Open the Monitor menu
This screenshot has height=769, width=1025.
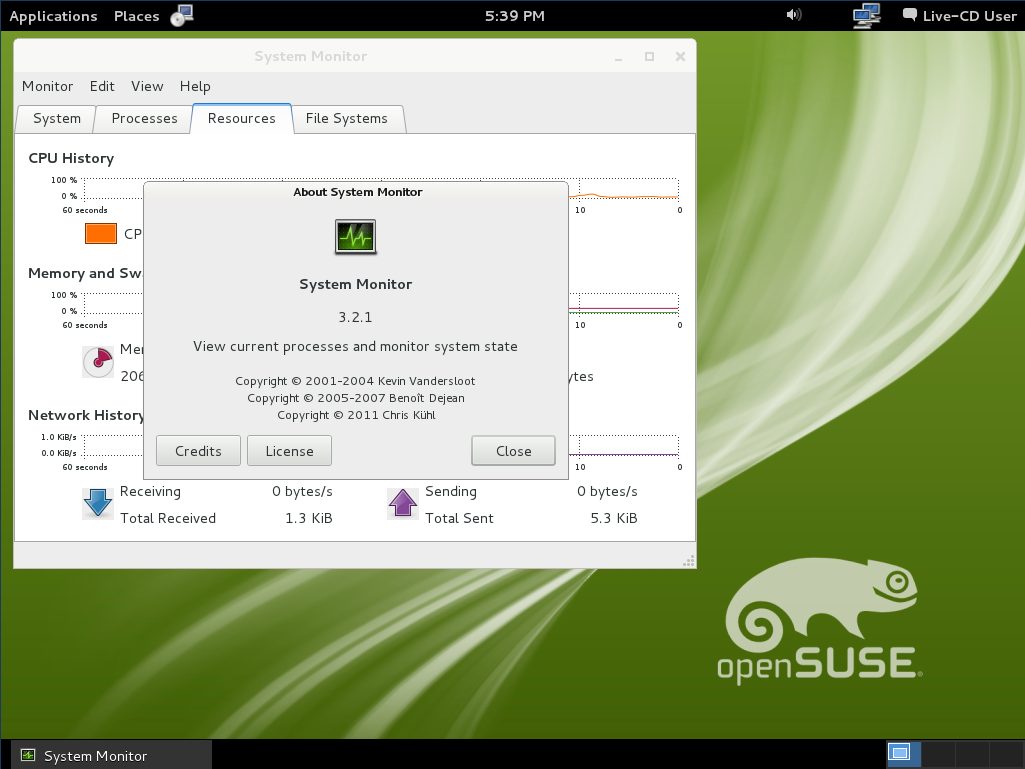(47, 86)
